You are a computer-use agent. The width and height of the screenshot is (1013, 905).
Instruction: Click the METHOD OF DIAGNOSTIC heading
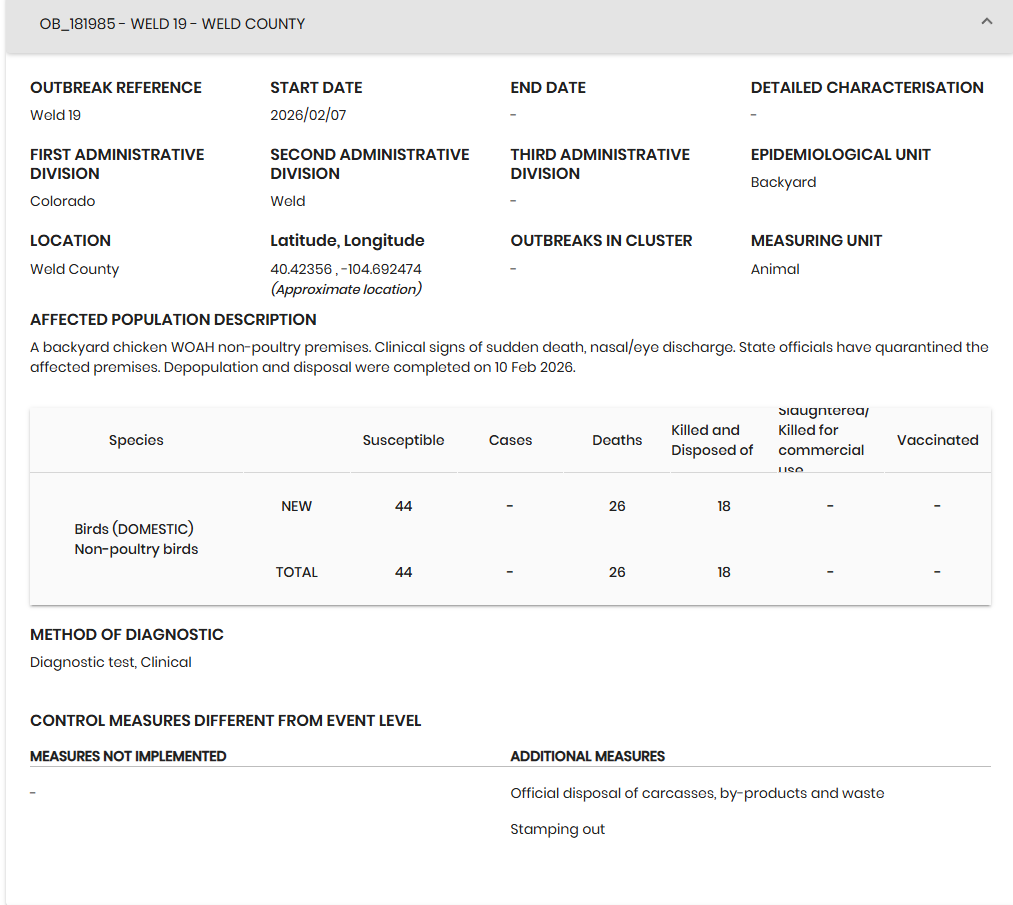pos(127,634)
